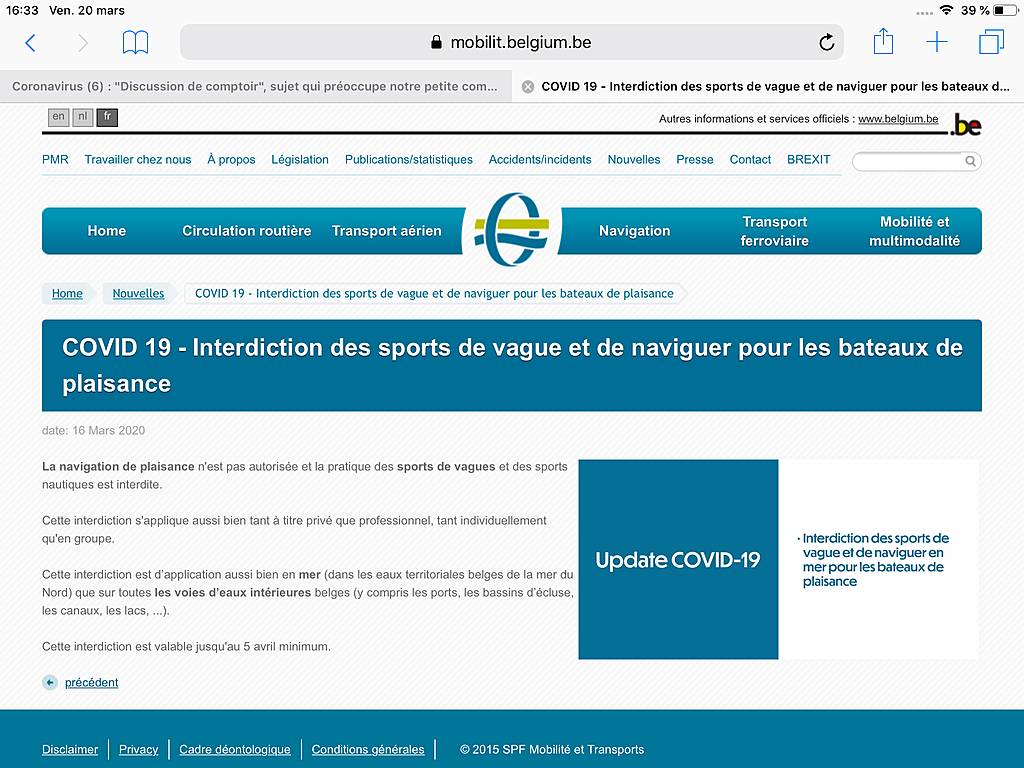Switch to the Coronavirus (6) tab
Image resolution: width=1024 pixels, height=768 pixels.
pyautogui.click(x=255, y=86)
